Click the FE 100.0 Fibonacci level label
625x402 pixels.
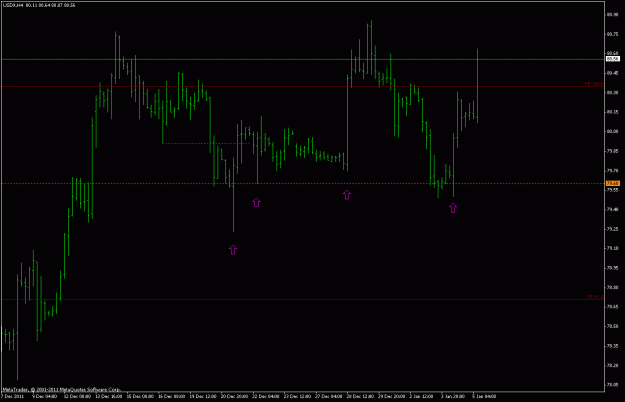594,84
